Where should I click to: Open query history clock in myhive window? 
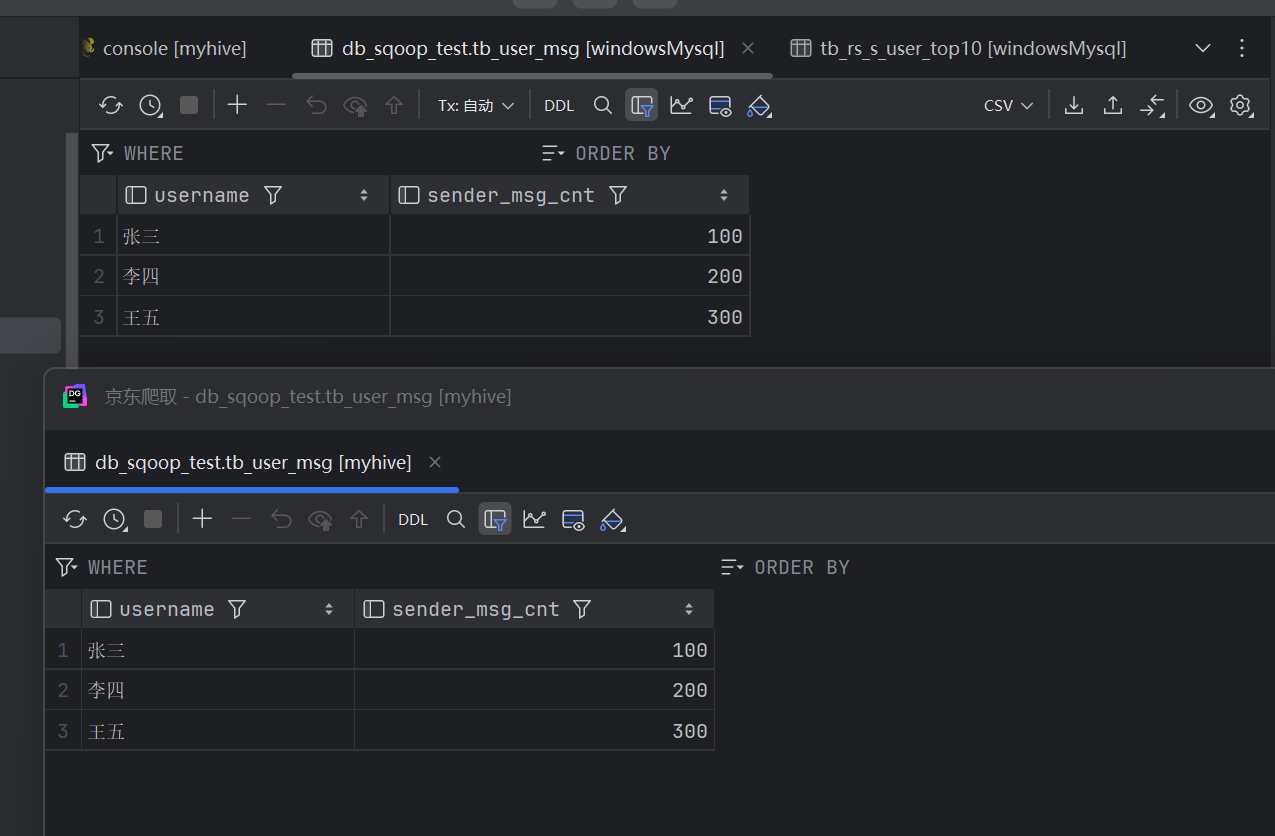(114, 519)
